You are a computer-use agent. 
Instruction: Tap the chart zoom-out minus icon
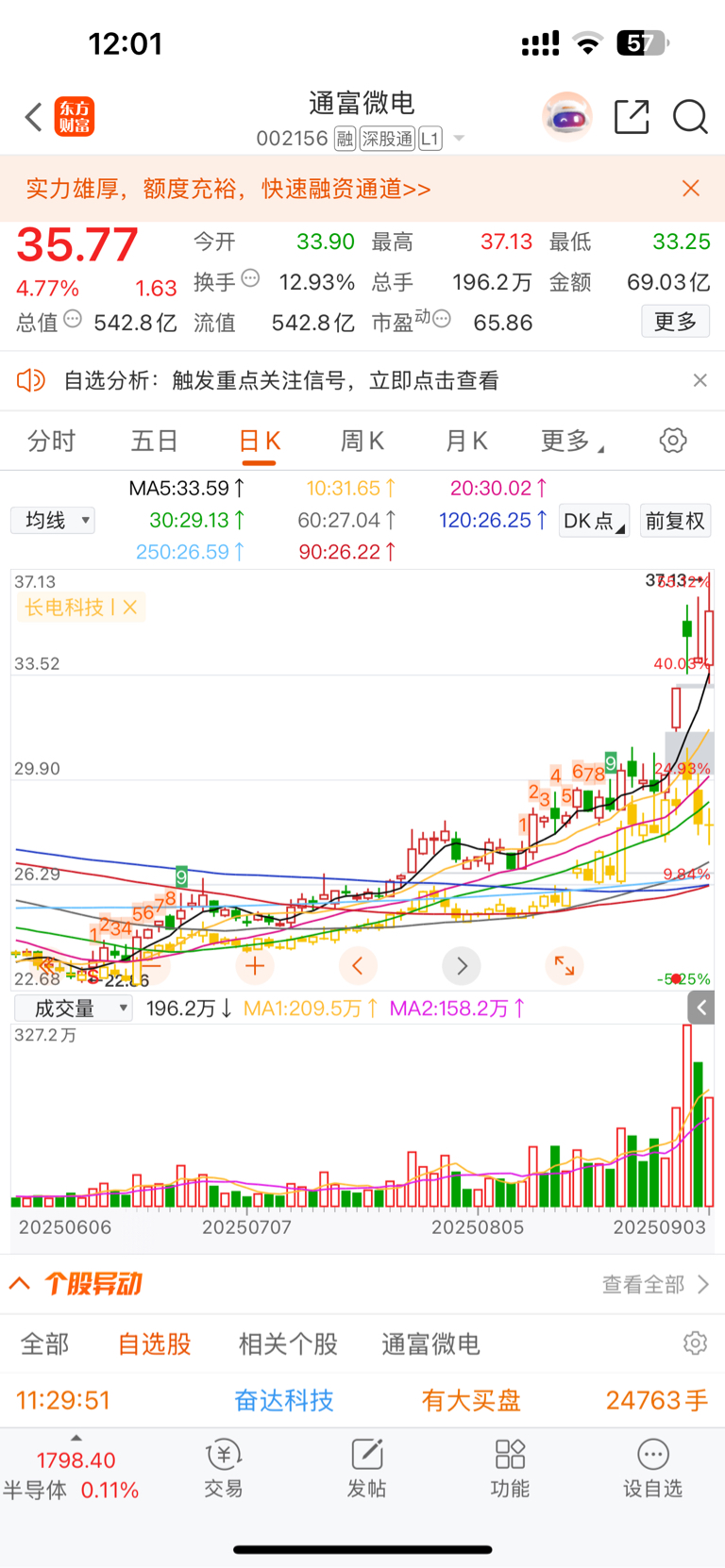tap(151, 965)
